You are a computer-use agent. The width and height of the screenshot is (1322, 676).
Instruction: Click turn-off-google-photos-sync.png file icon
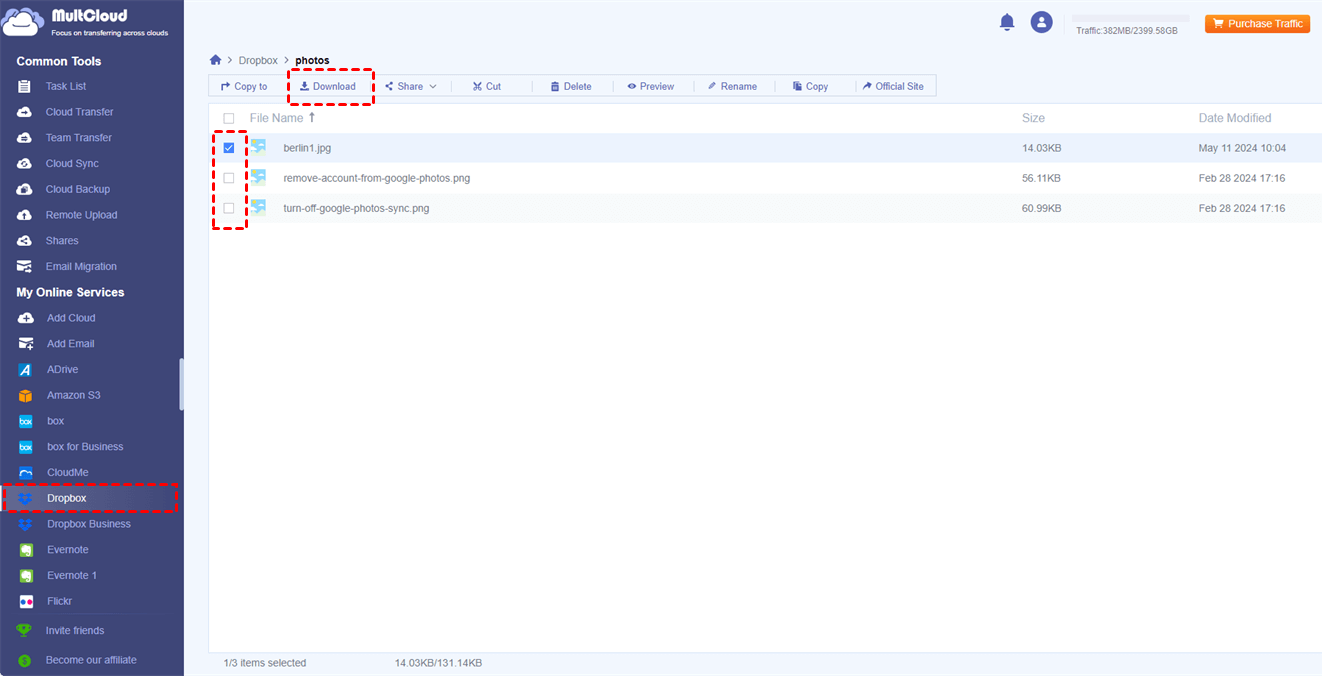258,207
